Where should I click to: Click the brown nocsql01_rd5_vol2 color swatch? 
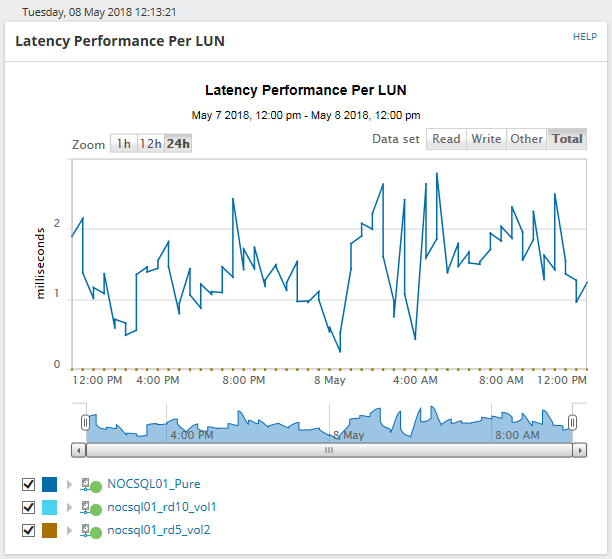tap(50, 531)
